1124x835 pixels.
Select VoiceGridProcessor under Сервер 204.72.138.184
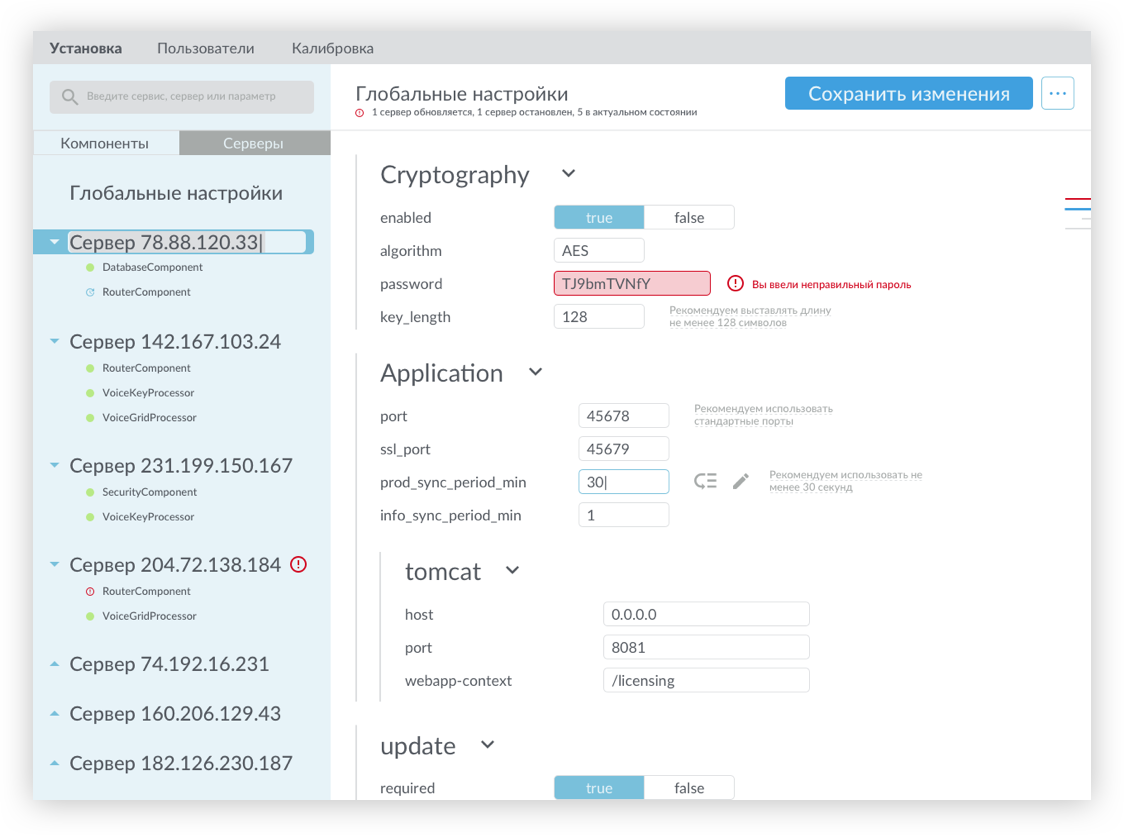click(149, 616)
